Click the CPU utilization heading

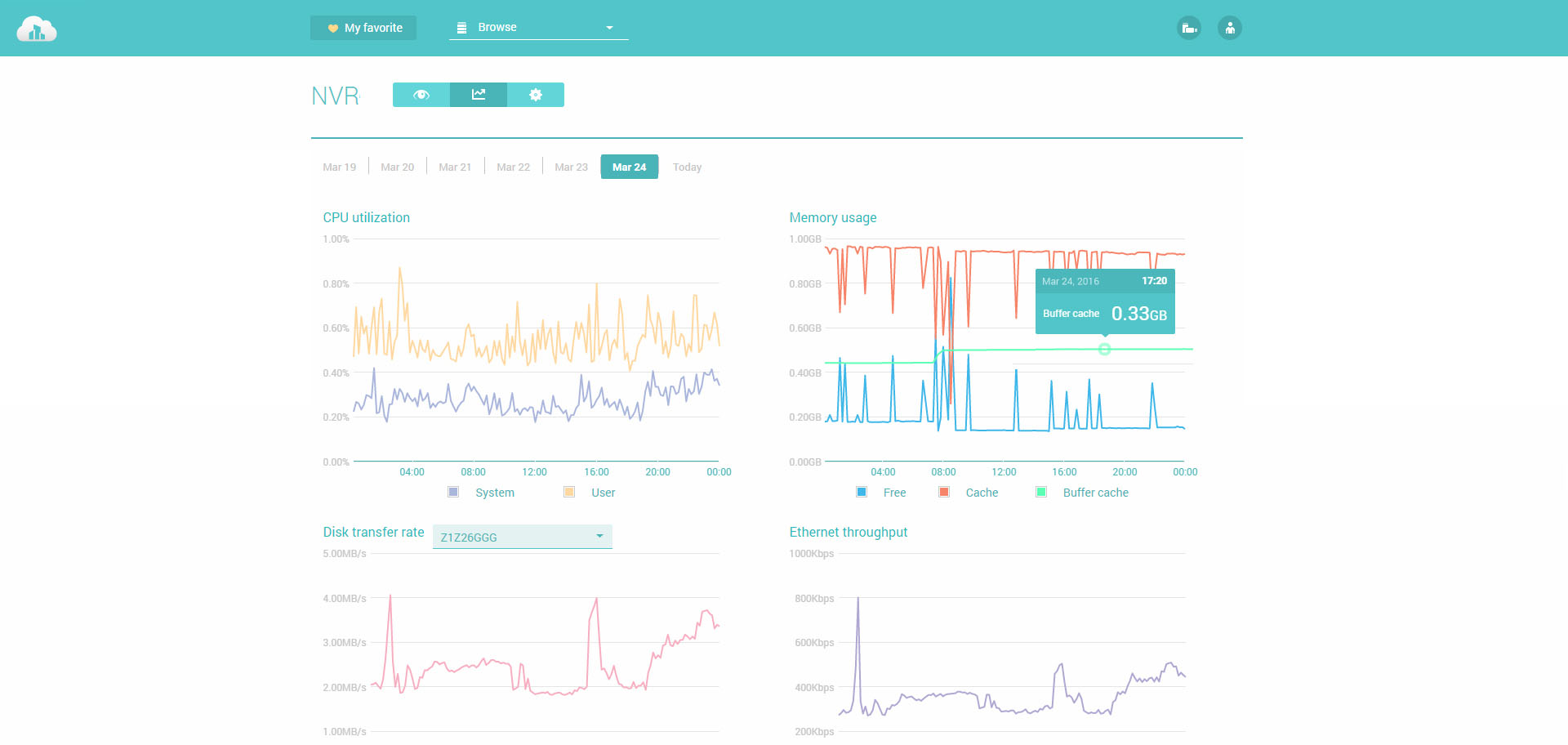(x=367, y=217)
